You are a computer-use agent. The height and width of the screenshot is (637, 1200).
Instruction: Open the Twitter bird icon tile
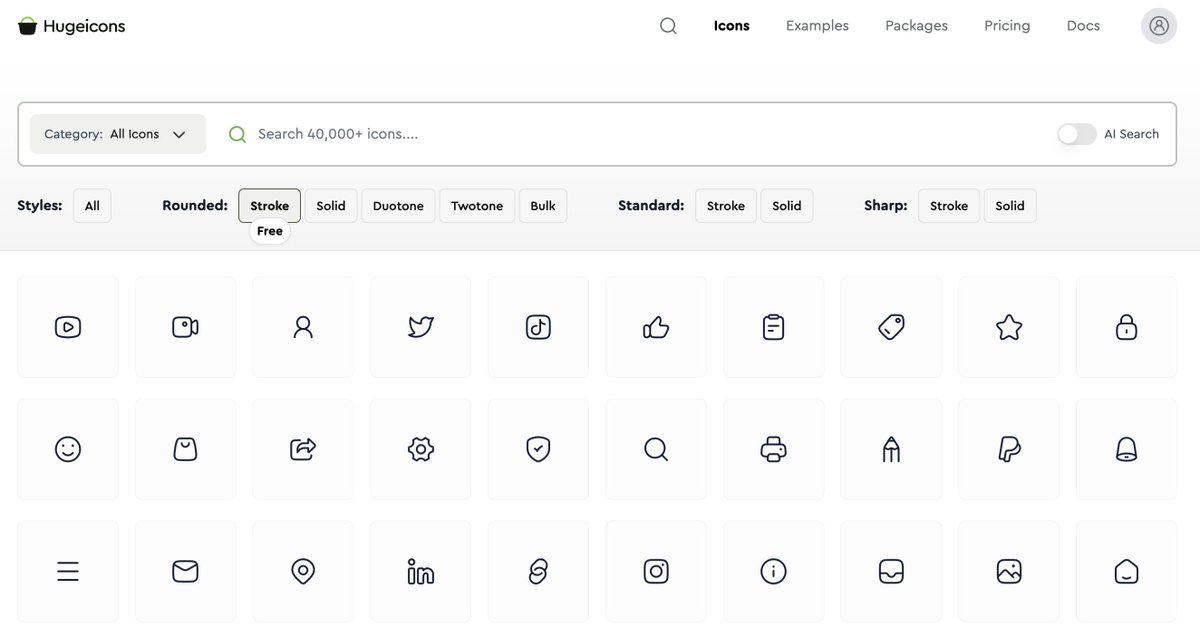[x=420, y=327]
